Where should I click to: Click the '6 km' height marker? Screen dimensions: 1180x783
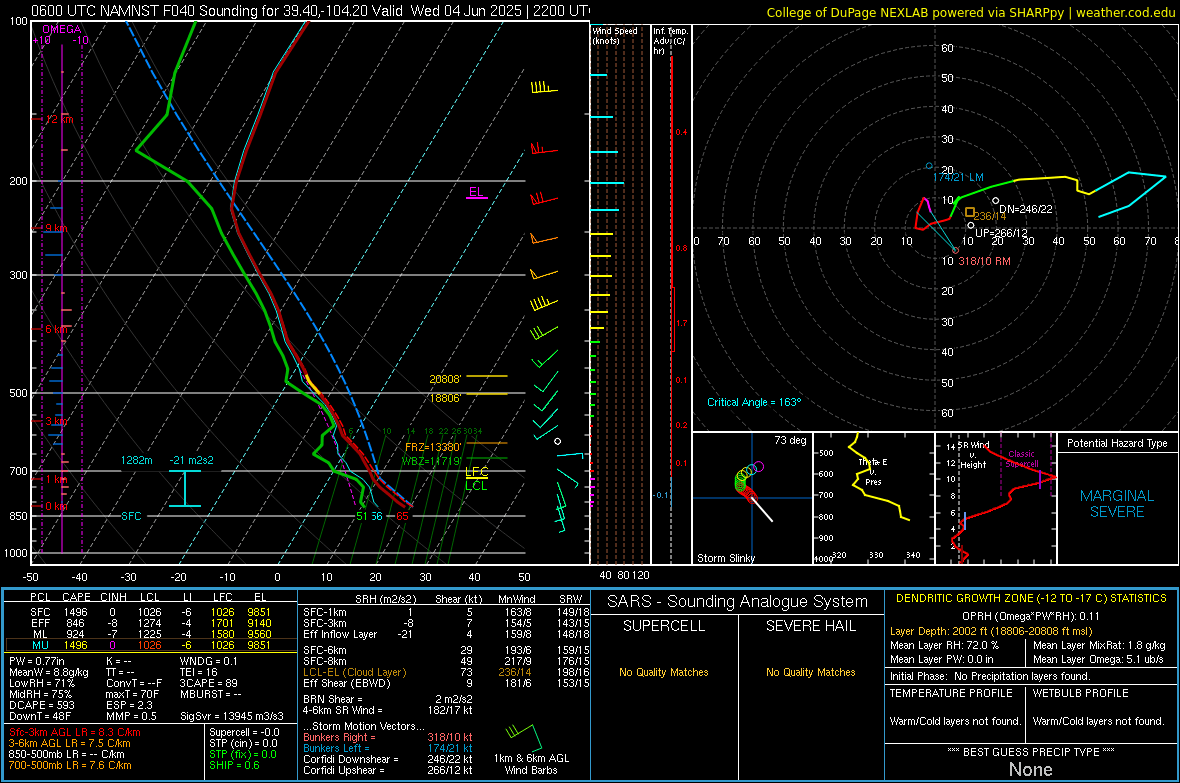click(57, 329)
